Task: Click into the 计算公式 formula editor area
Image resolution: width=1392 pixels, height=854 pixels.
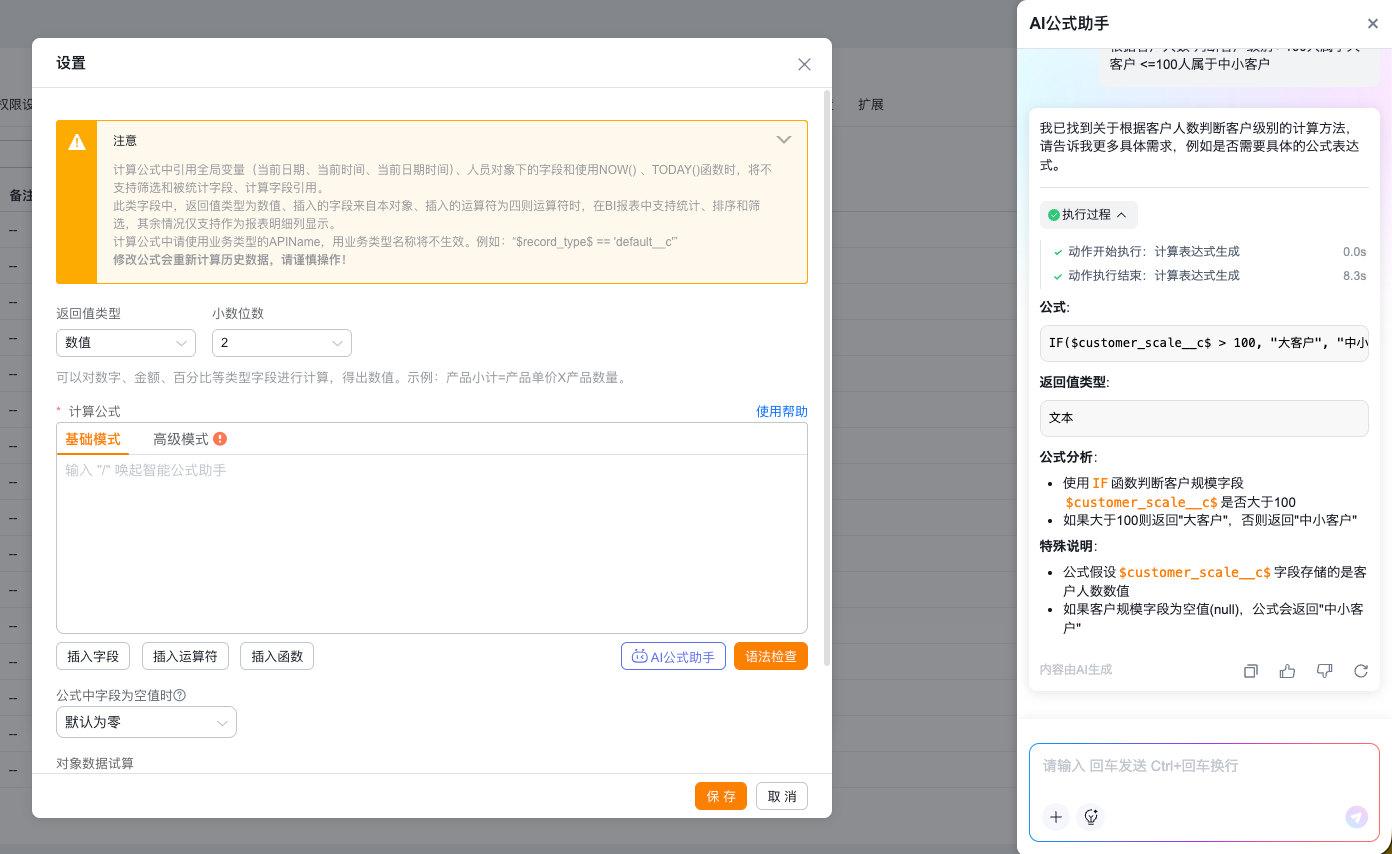Action: pyautogui.click(x=432, y=544)
